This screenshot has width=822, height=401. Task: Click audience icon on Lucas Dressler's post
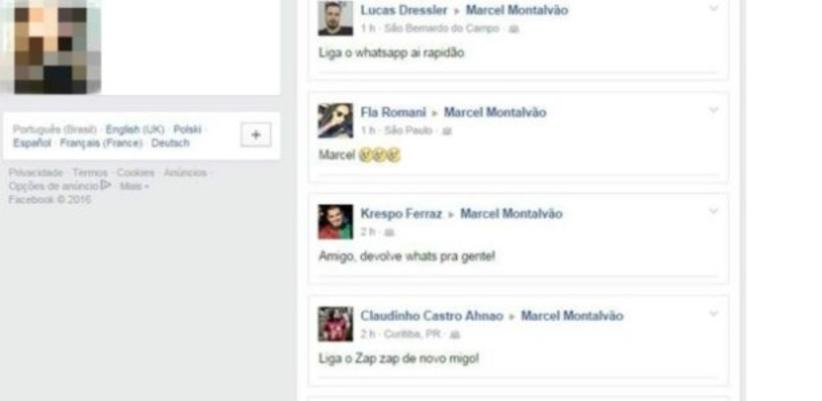pos(514,29)
